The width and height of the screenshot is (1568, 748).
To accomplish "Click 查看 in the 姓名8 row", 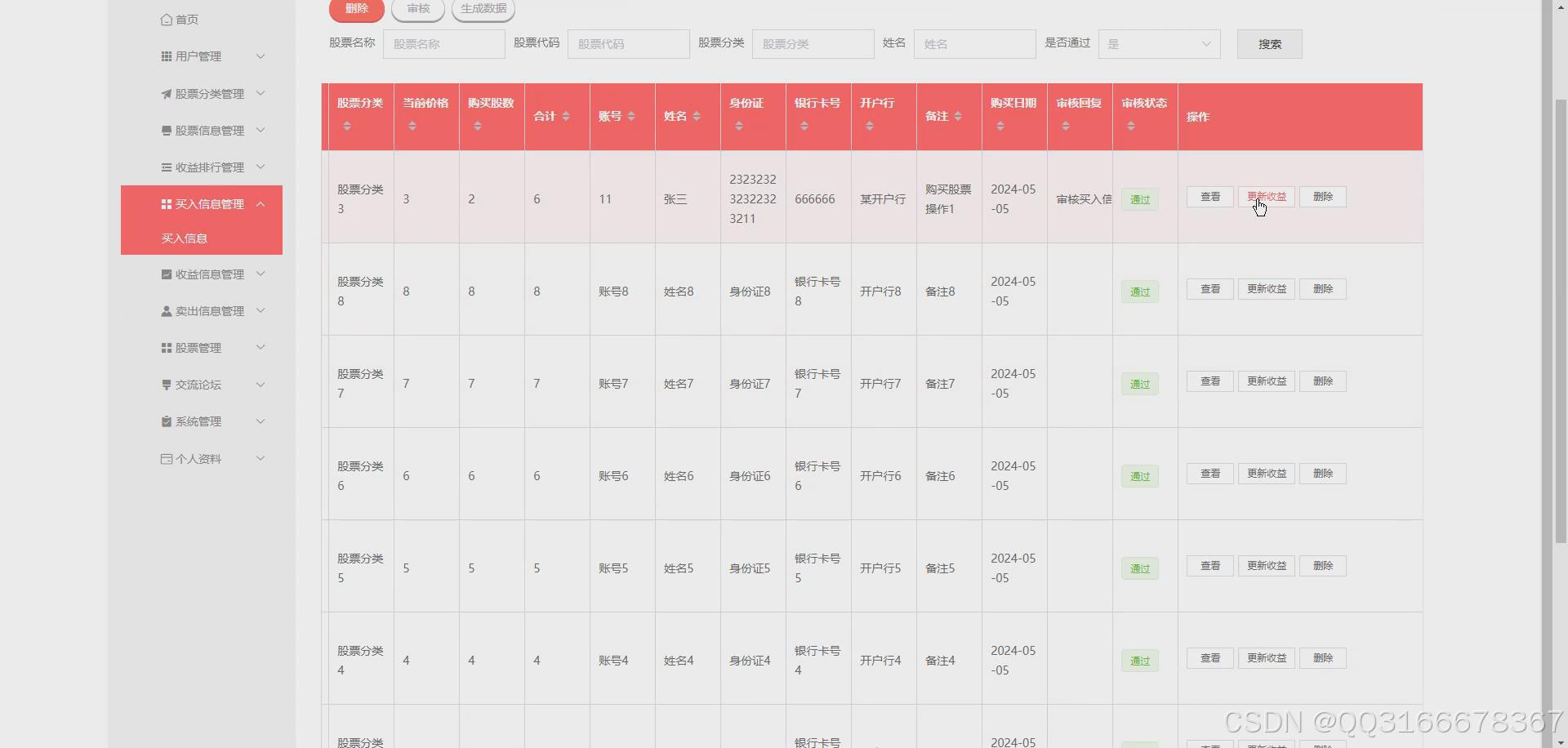I will [1210, 289].
